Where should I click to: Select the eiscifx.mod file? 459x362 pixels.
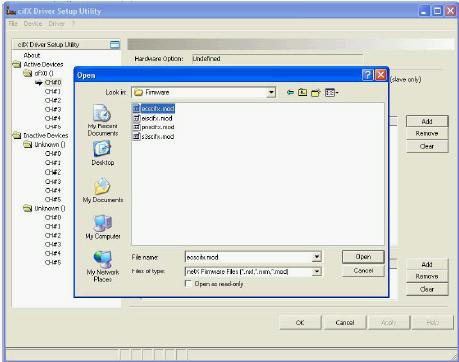[153, 118]
